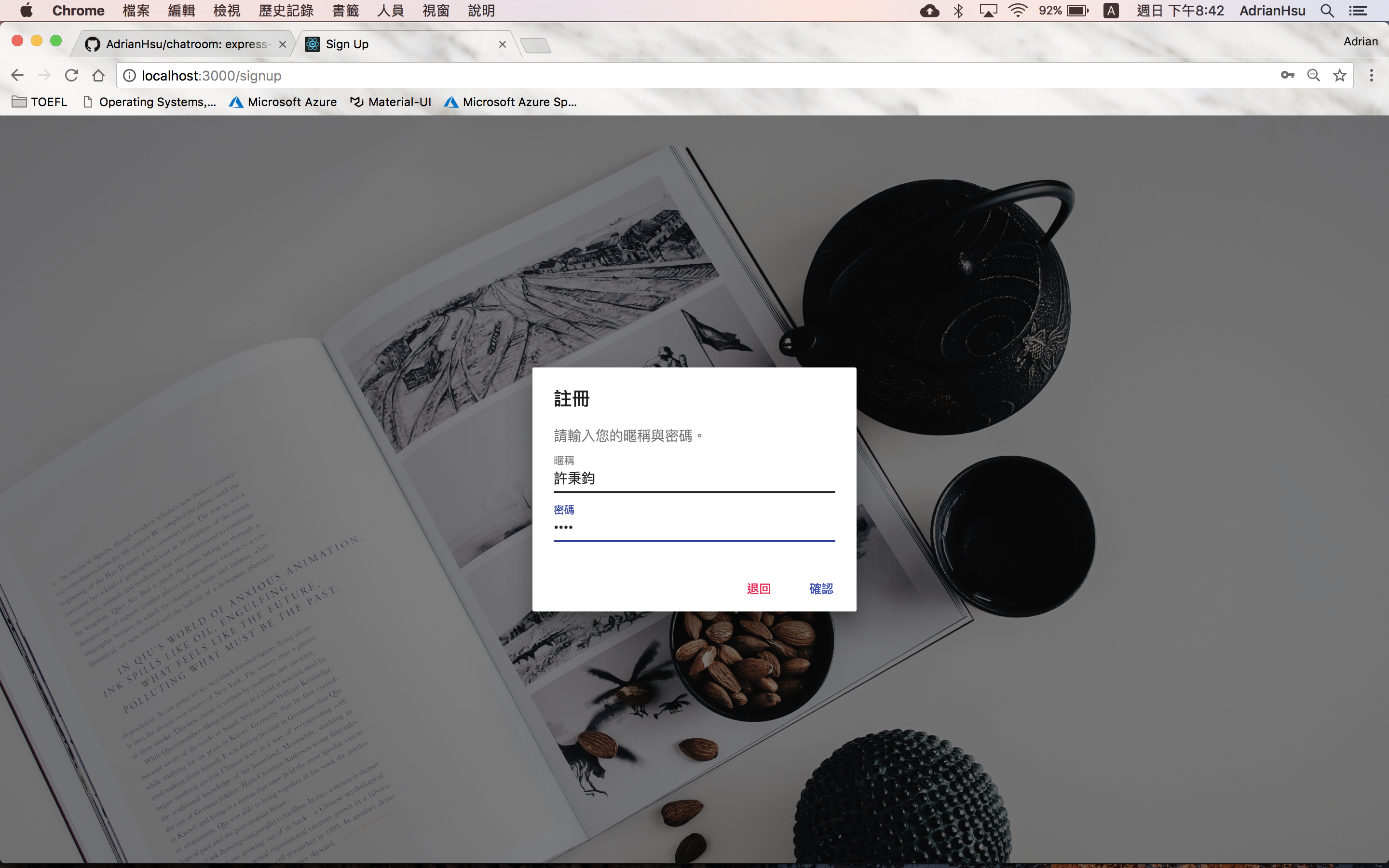Bookmark page with the star icon

coord(1339,75)
